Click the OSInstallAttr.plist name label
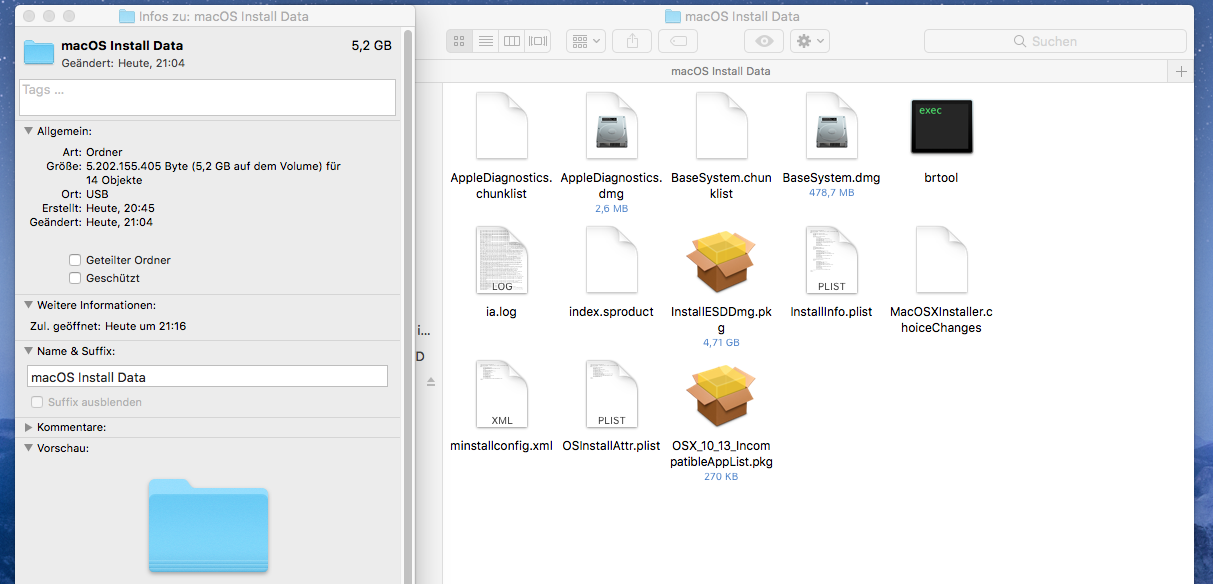 [611, 446]
